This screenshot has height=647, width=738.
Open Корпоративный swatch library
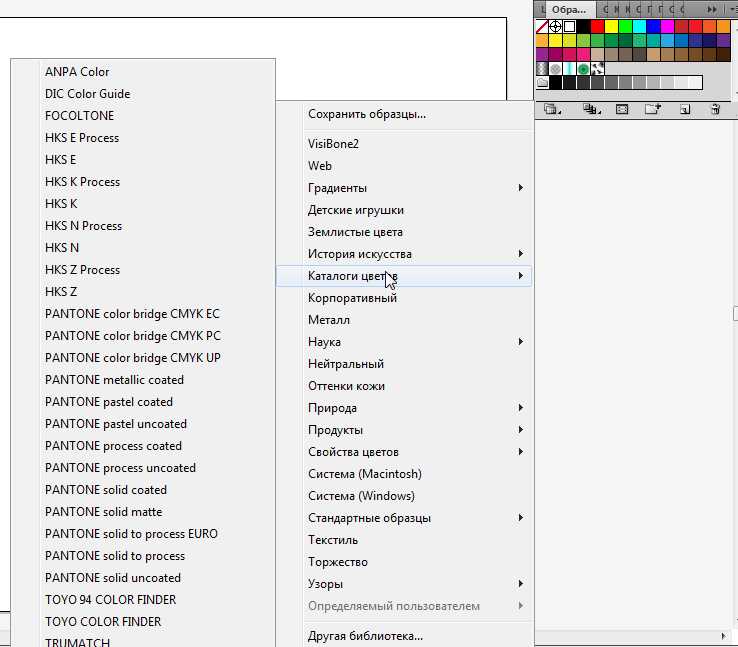point(404,298)
